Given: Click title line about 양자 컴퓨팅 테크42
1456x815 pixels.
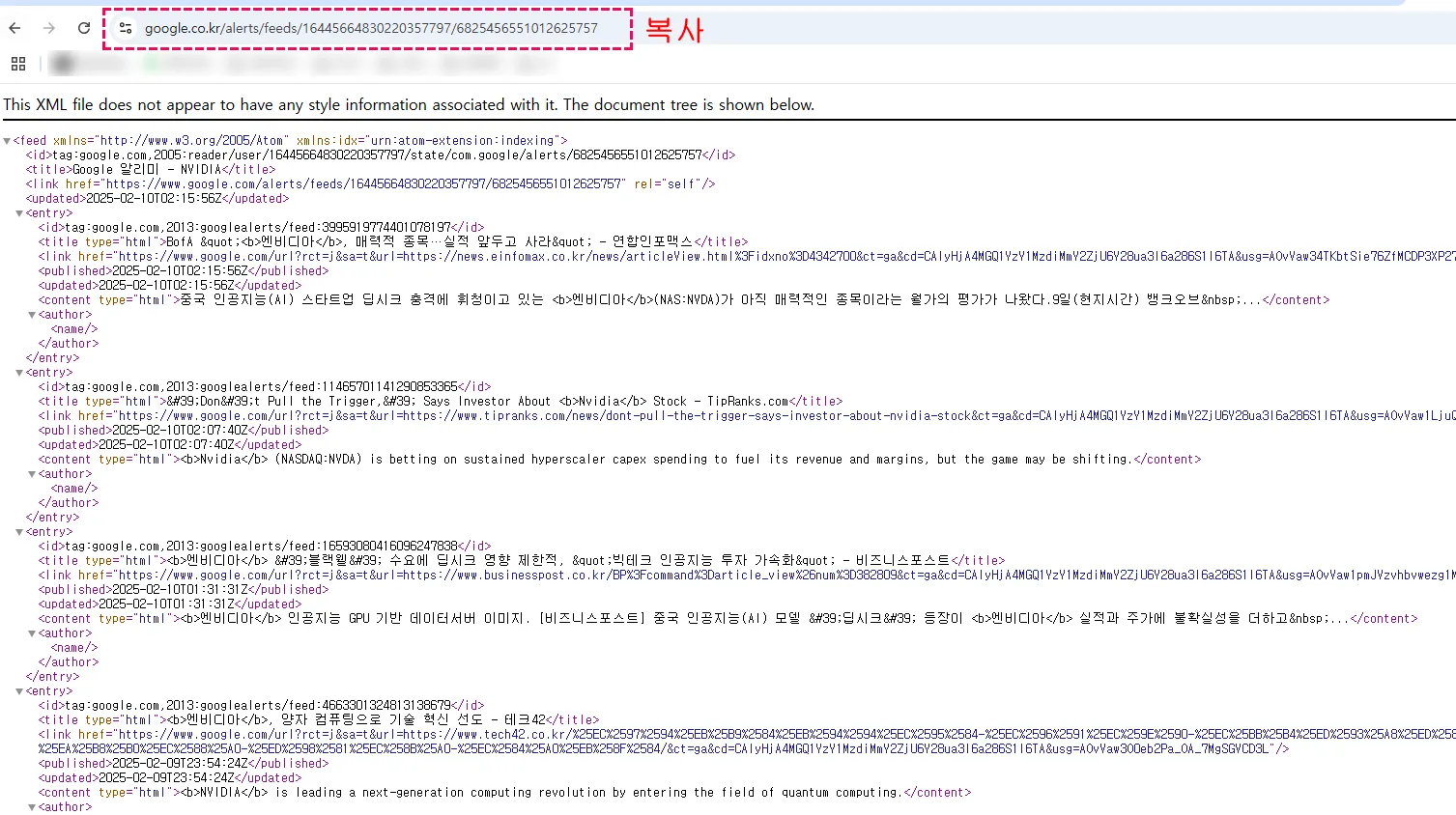Looking at the screenshot, I should pos(319,720).
